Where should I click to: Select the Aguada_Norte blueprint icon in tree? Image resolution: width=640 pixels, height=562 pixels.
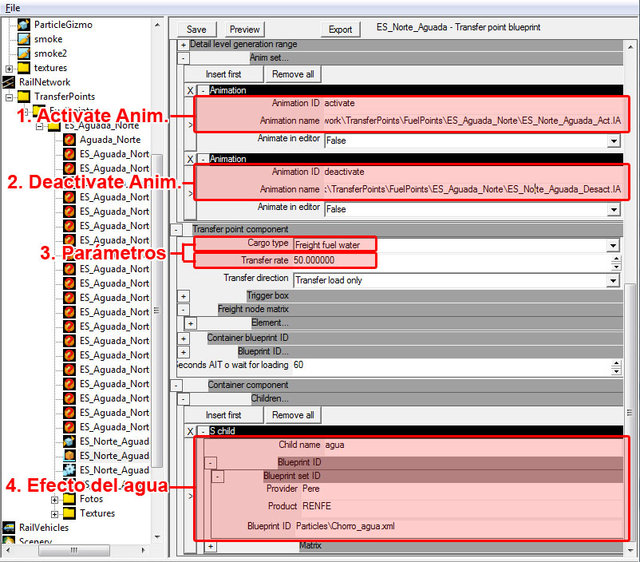point(70,140)
